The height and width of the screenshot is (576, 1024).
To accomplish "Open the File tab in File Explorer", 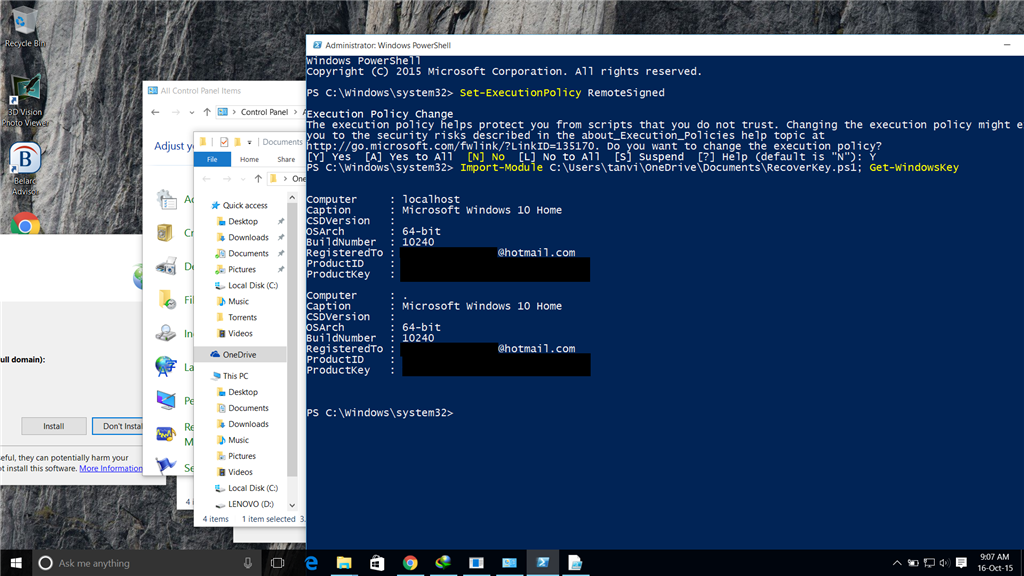I will (x=212, y=159).
